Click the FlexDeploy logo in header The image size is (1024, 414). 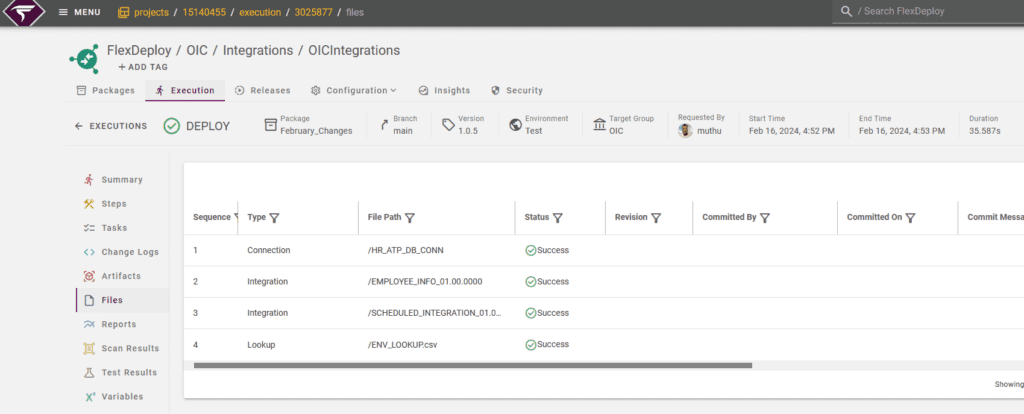[x=24, y=12]
